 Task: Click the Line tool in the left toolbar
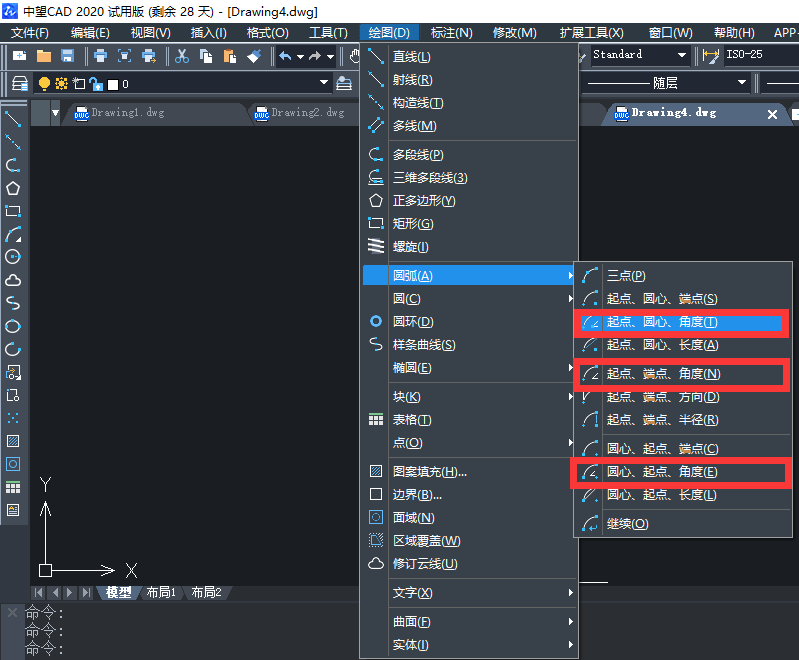click(x=13, y=119)
